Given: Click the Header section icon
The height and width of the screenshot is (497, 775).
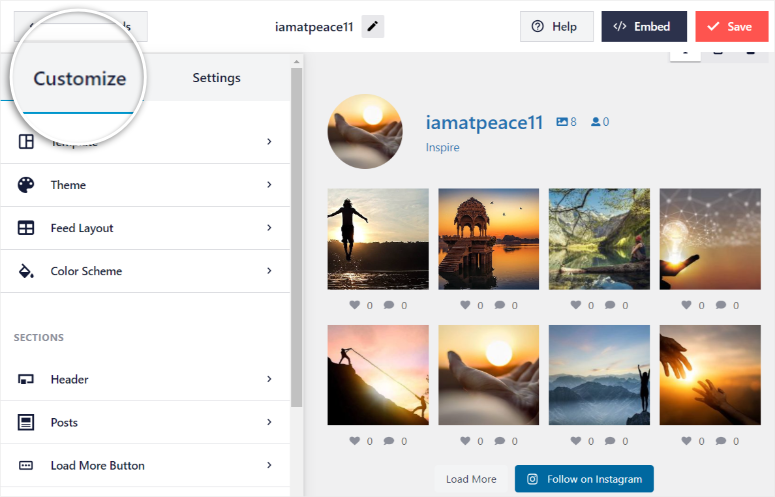Looking at the screenshot, I should [26, 379].
